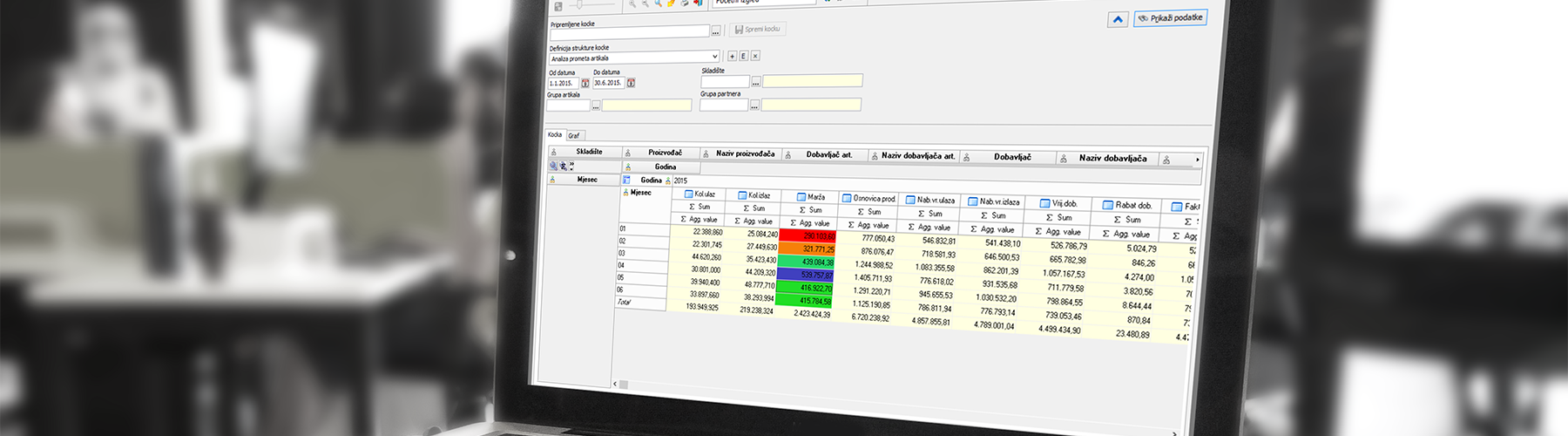Image resolution: width=1568 pixels, height=436 pixels.
Task: Click the red Marža cell for month 01
Action: coord(808,236)
